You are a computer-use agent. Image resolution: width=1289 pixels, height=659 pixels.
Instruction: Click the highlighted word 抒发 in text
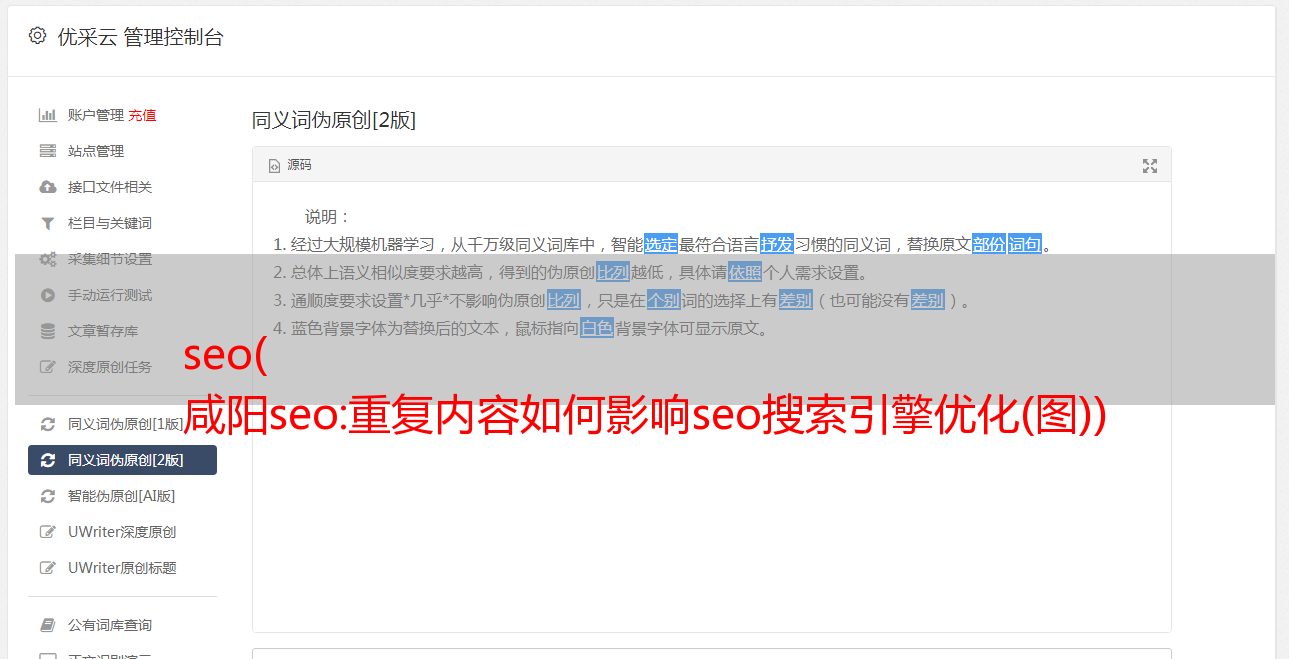point(777,244)
